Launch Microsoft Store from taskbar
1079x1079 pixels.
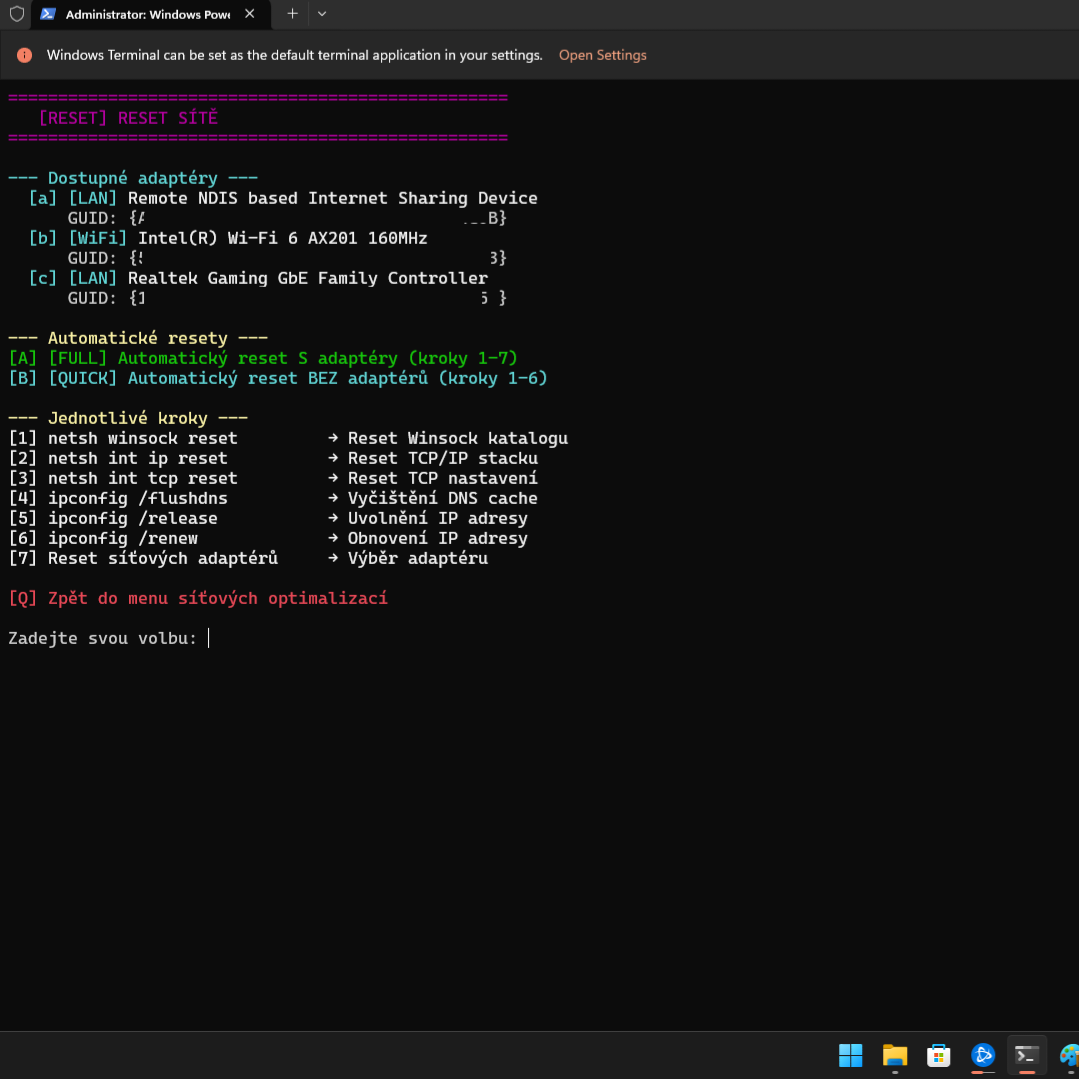click(938, 1055)
